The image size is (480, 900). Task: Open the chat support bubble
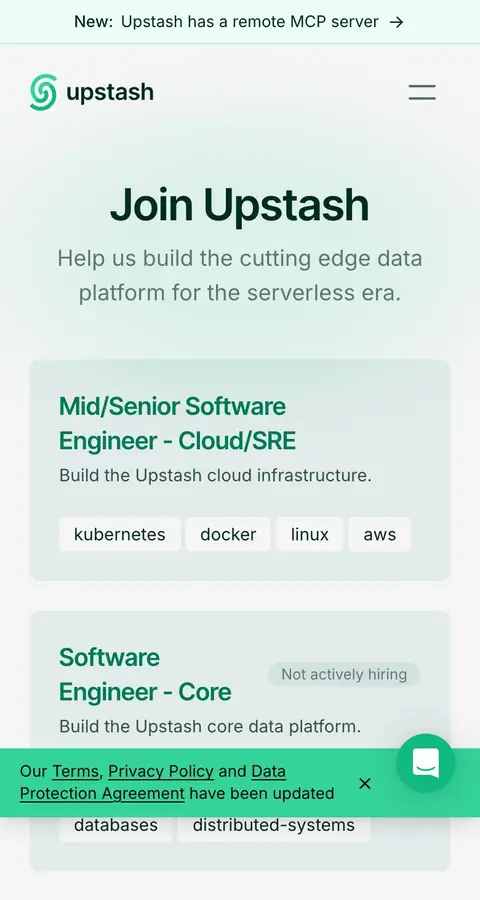click(x=425, y=763)
